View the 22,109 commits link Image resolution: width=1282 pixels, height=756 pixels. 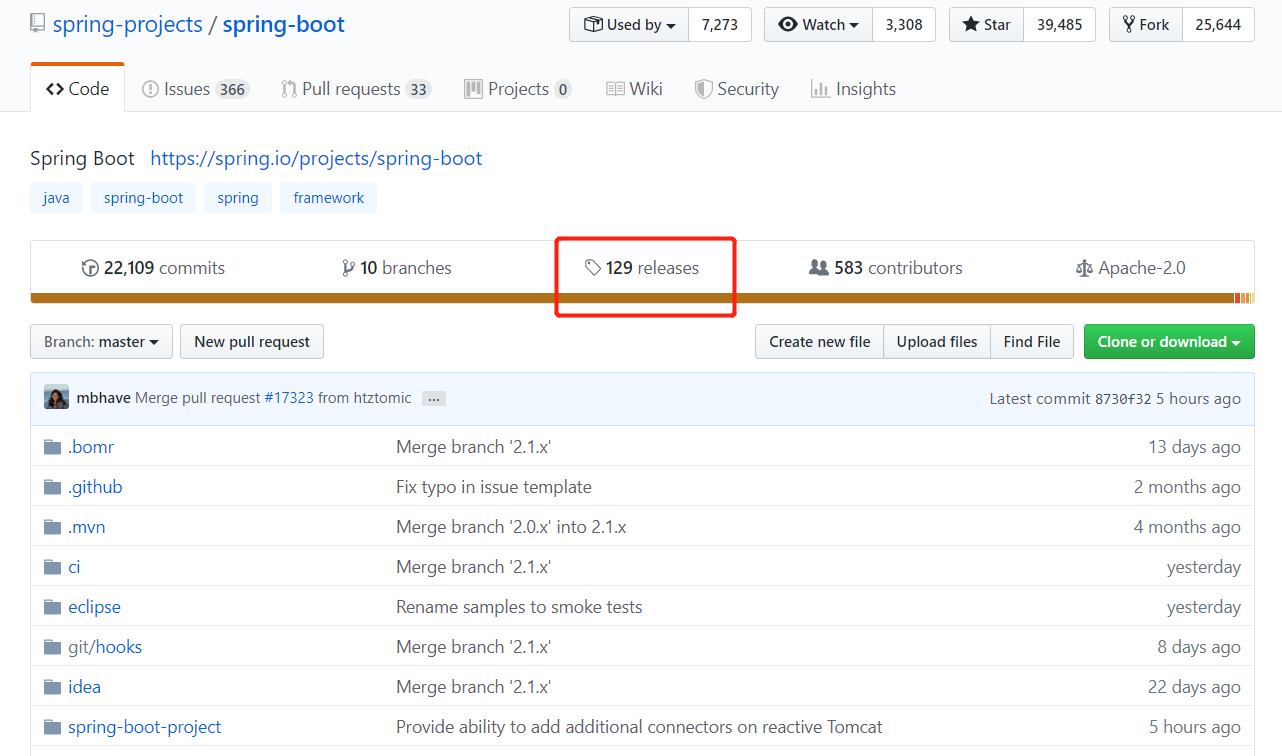pyautogui.click(x=153, y=268)
